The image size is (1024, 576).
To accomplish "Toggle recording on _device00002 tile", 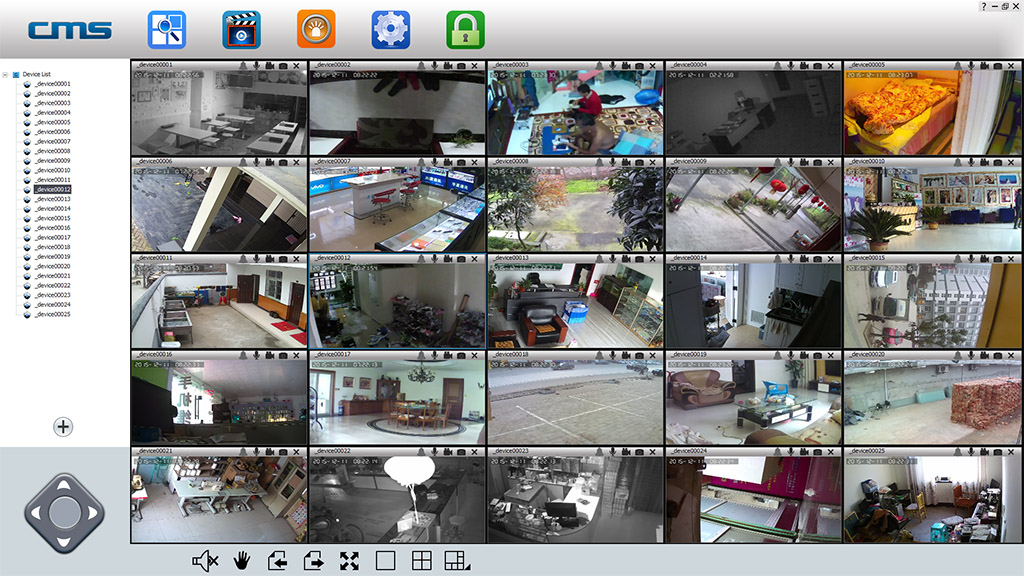I will (447, 66).
